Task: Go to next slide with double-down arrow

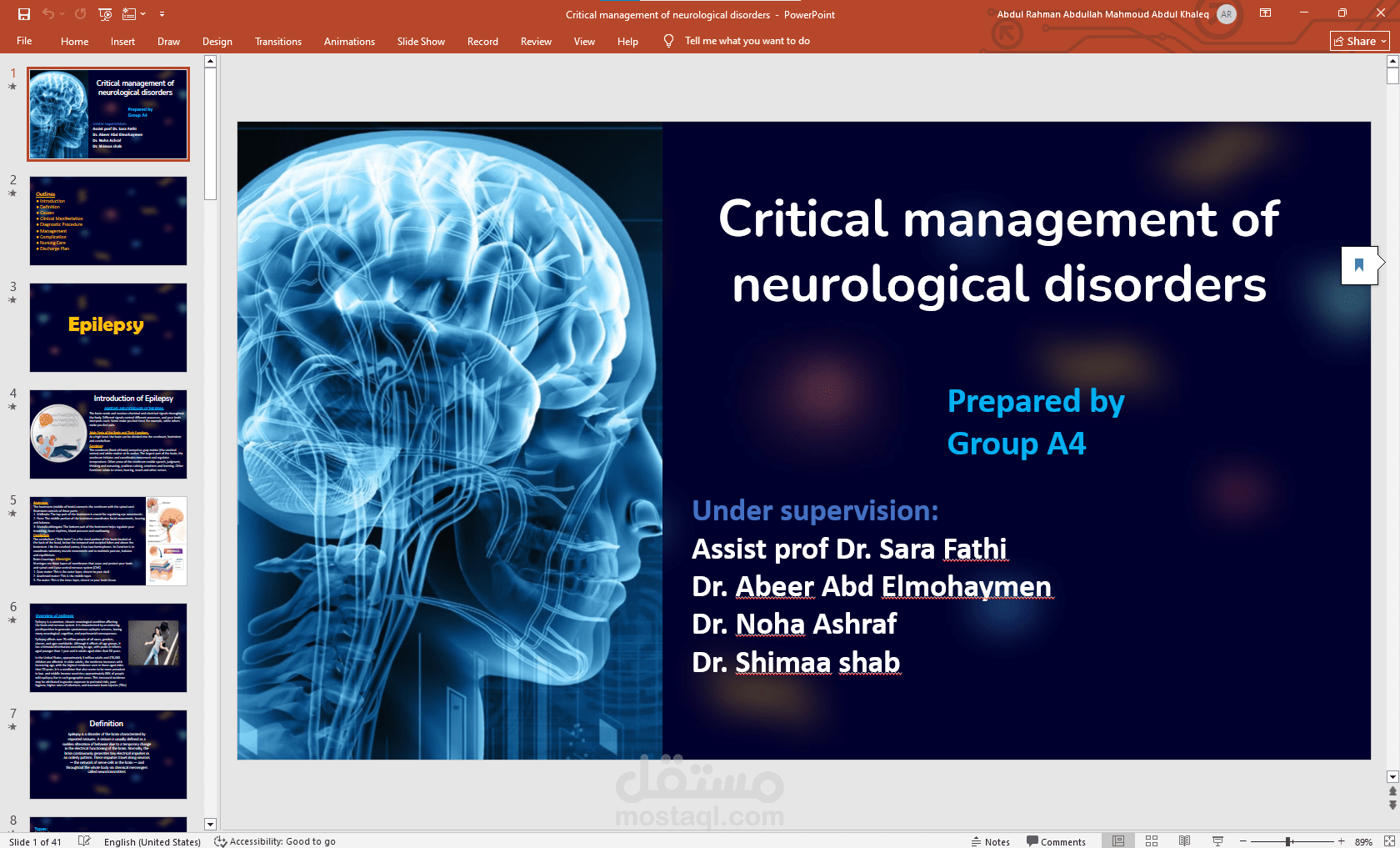Action: pyautogui.click(x=1392, y=805)
